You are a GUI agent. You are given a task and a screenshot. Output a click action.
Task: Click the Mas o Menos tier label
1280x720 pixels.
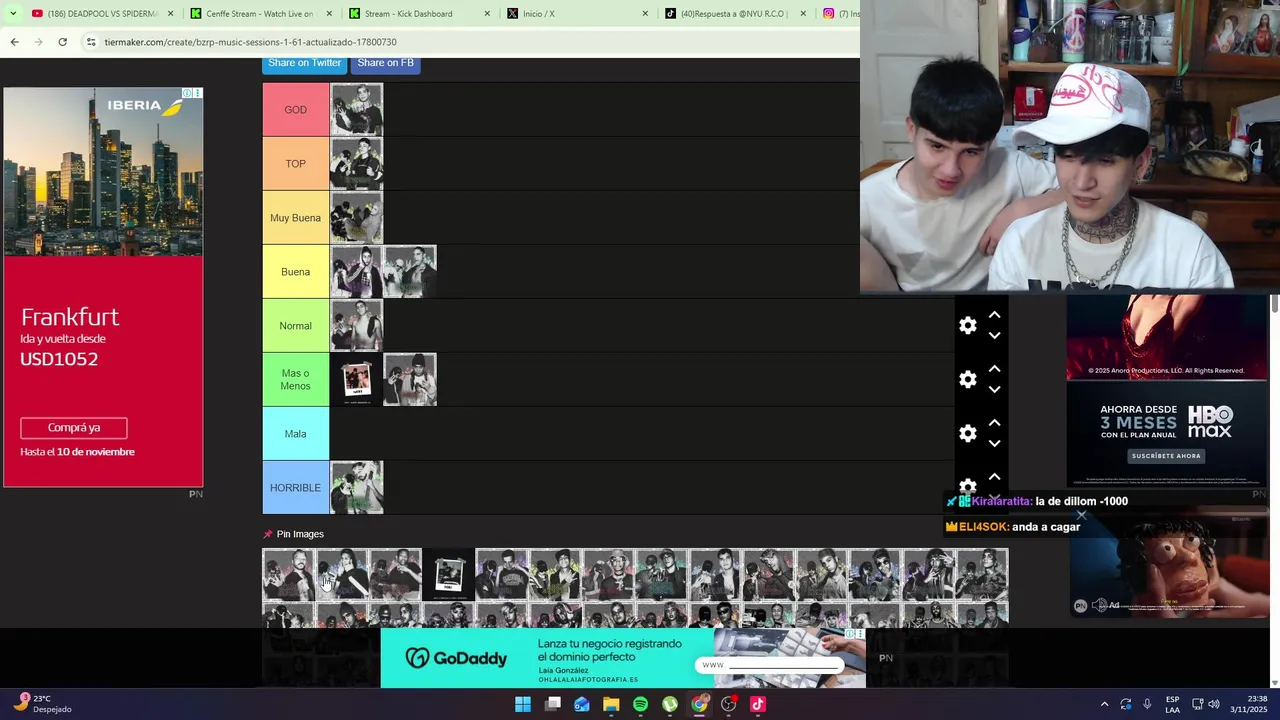pos(295,380)
